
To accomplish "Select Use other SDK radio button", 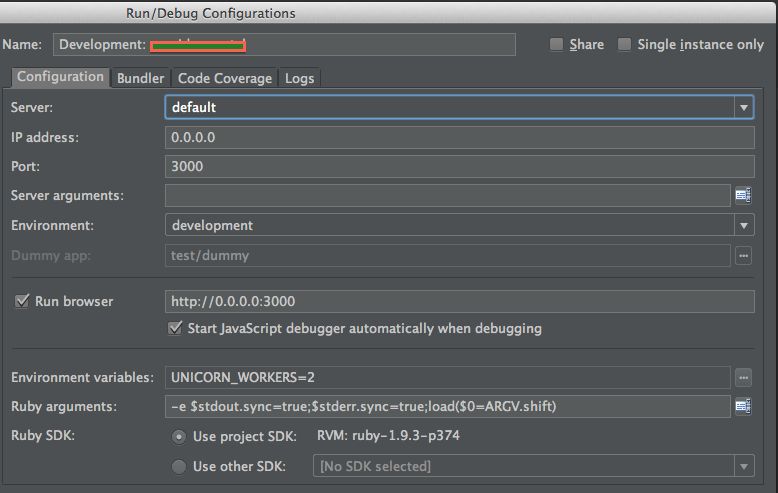I will coord(179,466).
